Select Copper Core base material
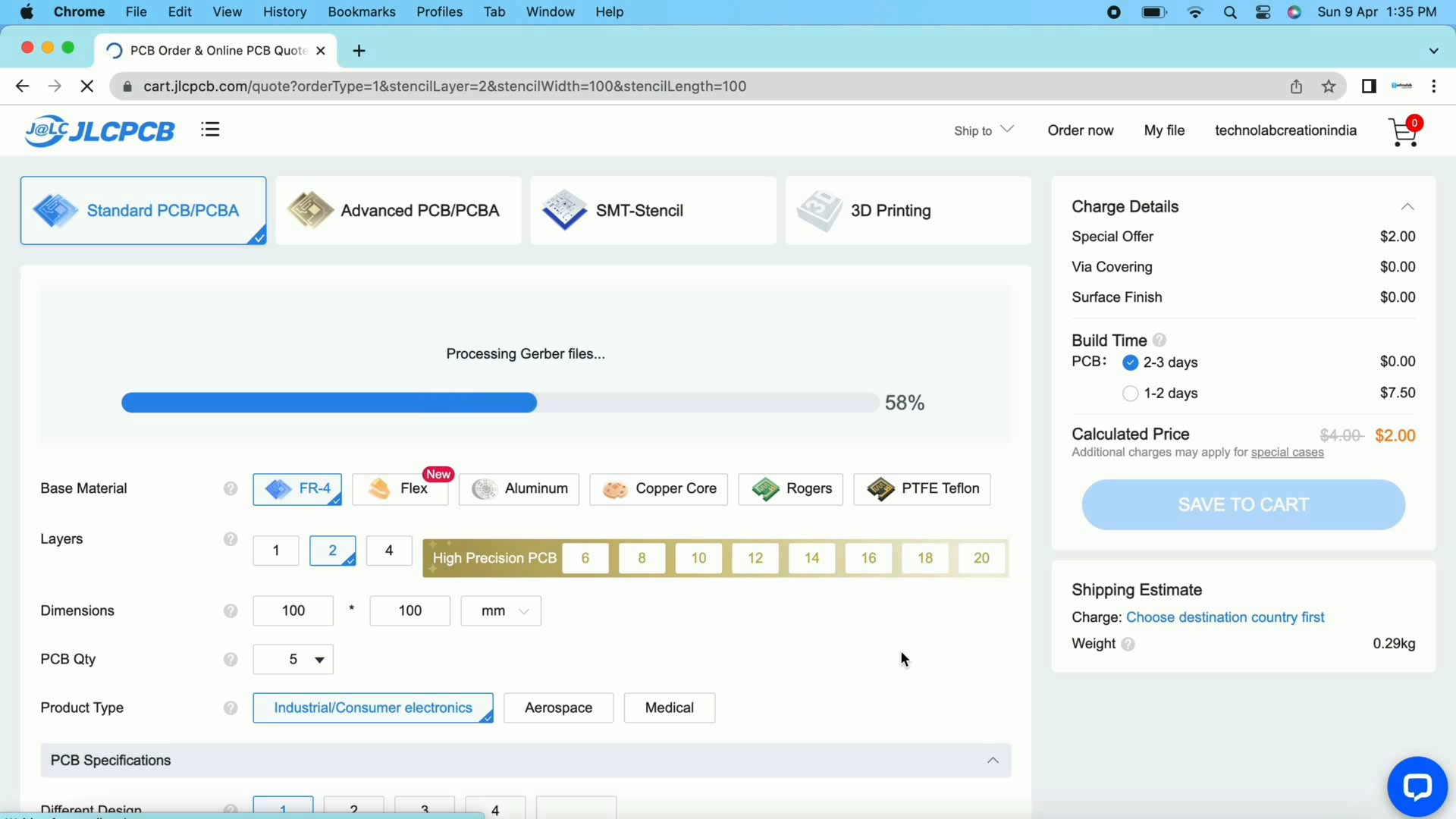 point(658,489)
